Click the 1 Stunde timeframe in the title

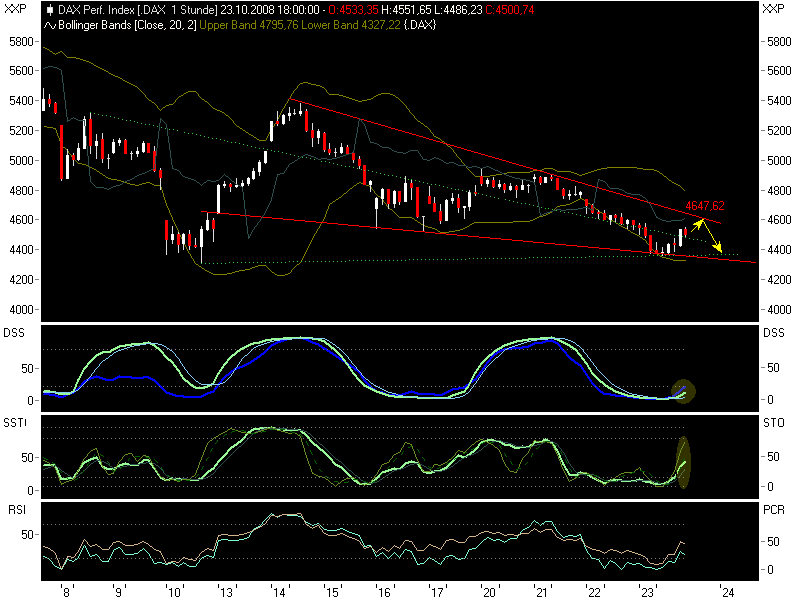tap(195, 10)
